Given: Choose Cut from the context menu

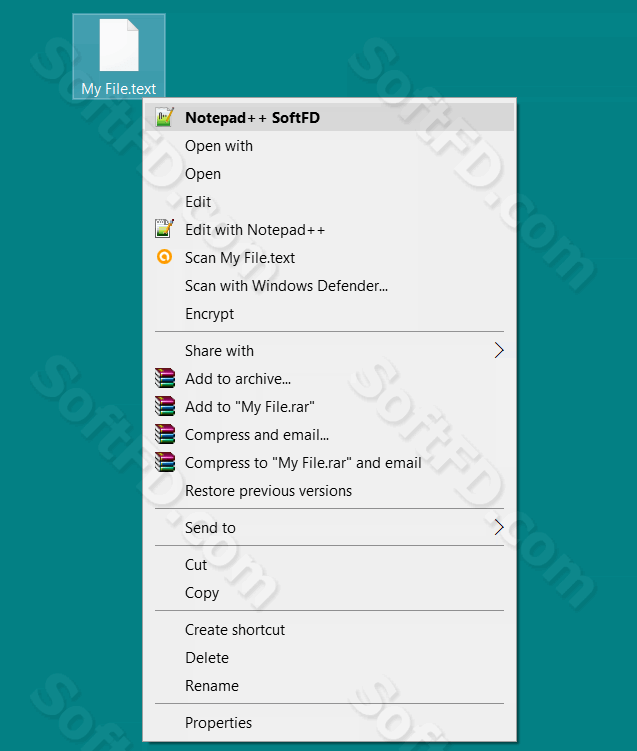Looking at the screenshot, I should click(330, 564).
